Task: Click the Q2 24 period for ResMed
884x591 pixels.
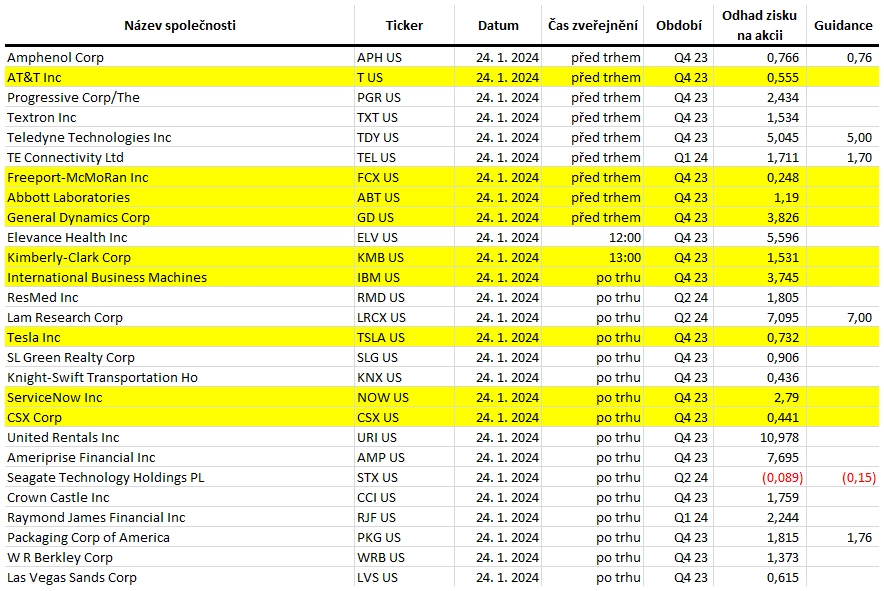Action: click(691, 298)
